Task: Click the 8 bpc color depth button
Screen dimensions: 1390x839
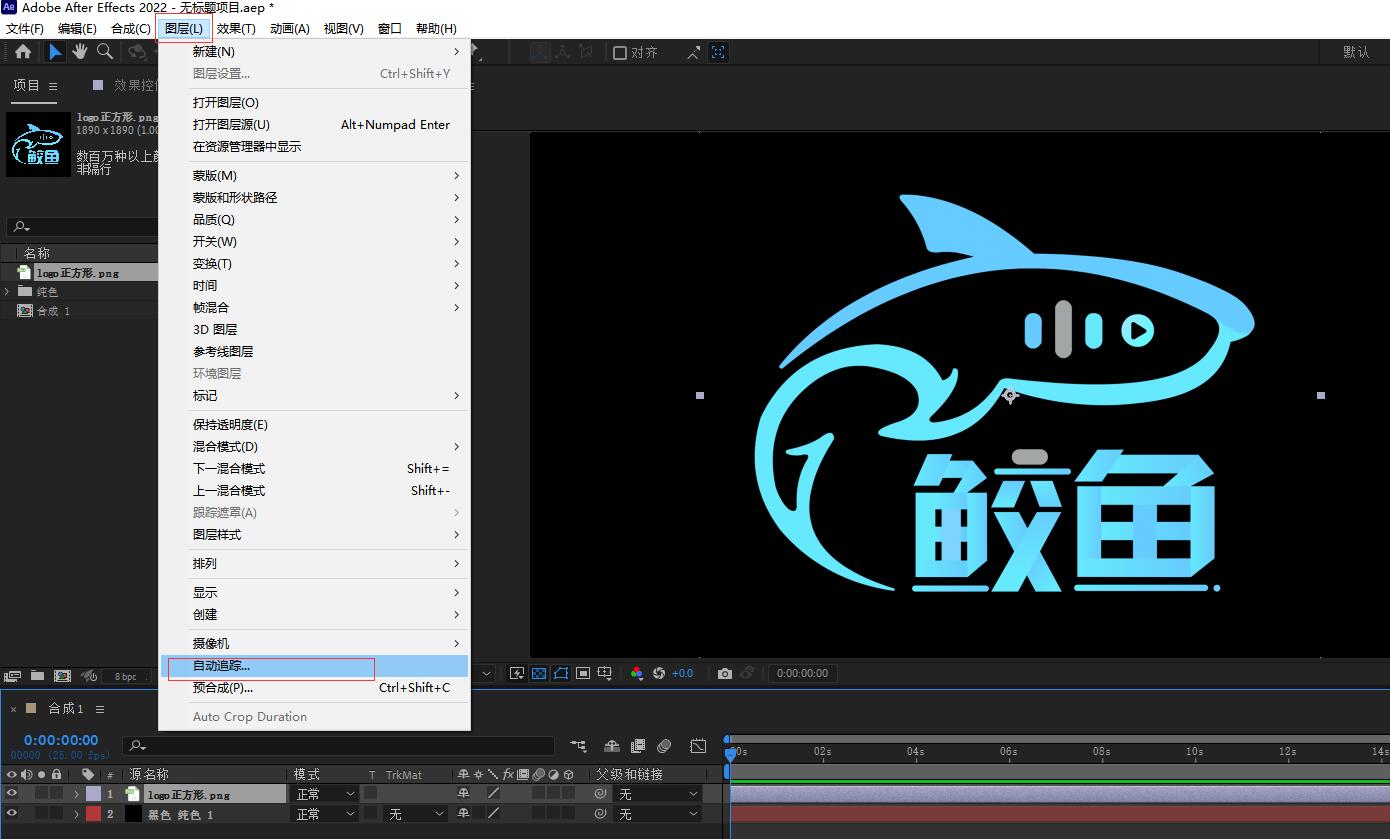Action: click(x=125, y=676)
